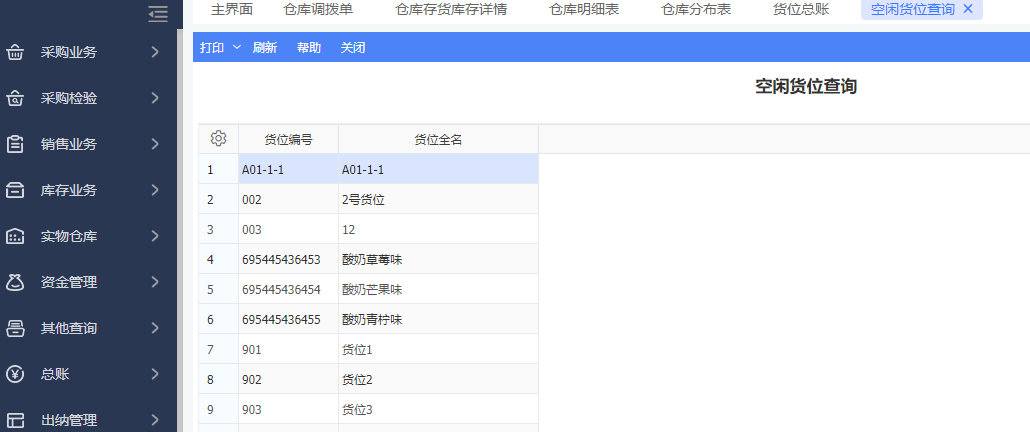Click the yen coin icon for 总账
The width and height of the screenshot is (1030, 432).
[x=15, y=375]
